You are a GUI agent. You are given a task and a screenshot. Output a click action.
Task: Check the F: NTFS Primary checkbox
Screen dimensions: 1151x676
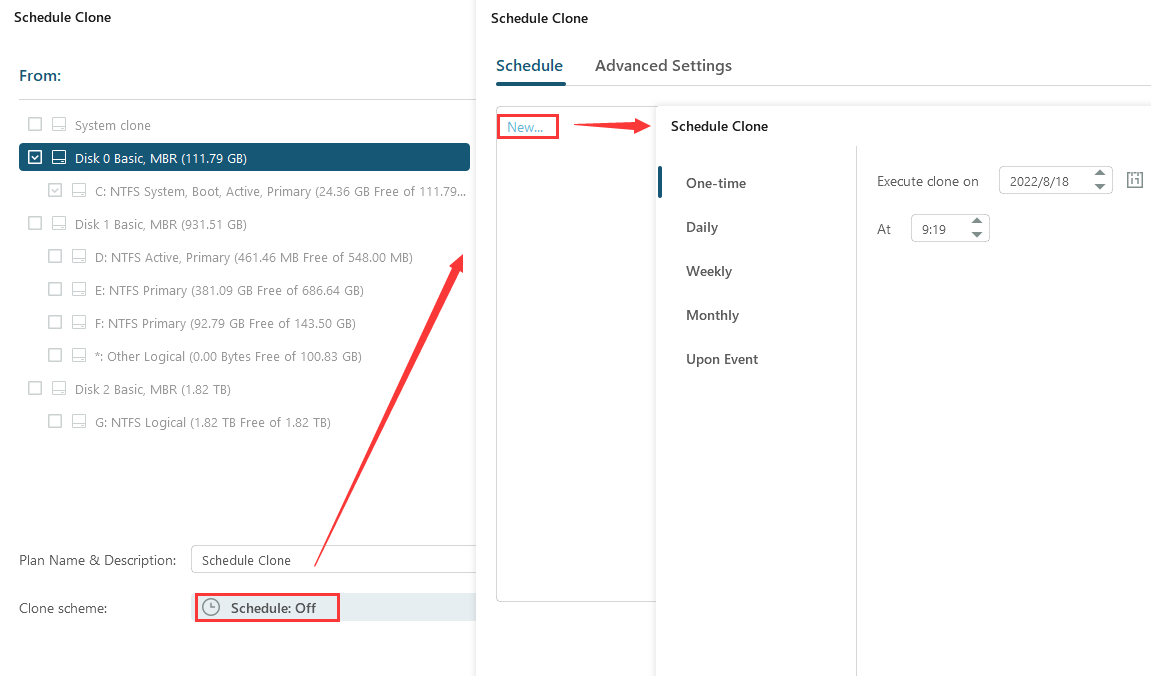pos(55,321)
